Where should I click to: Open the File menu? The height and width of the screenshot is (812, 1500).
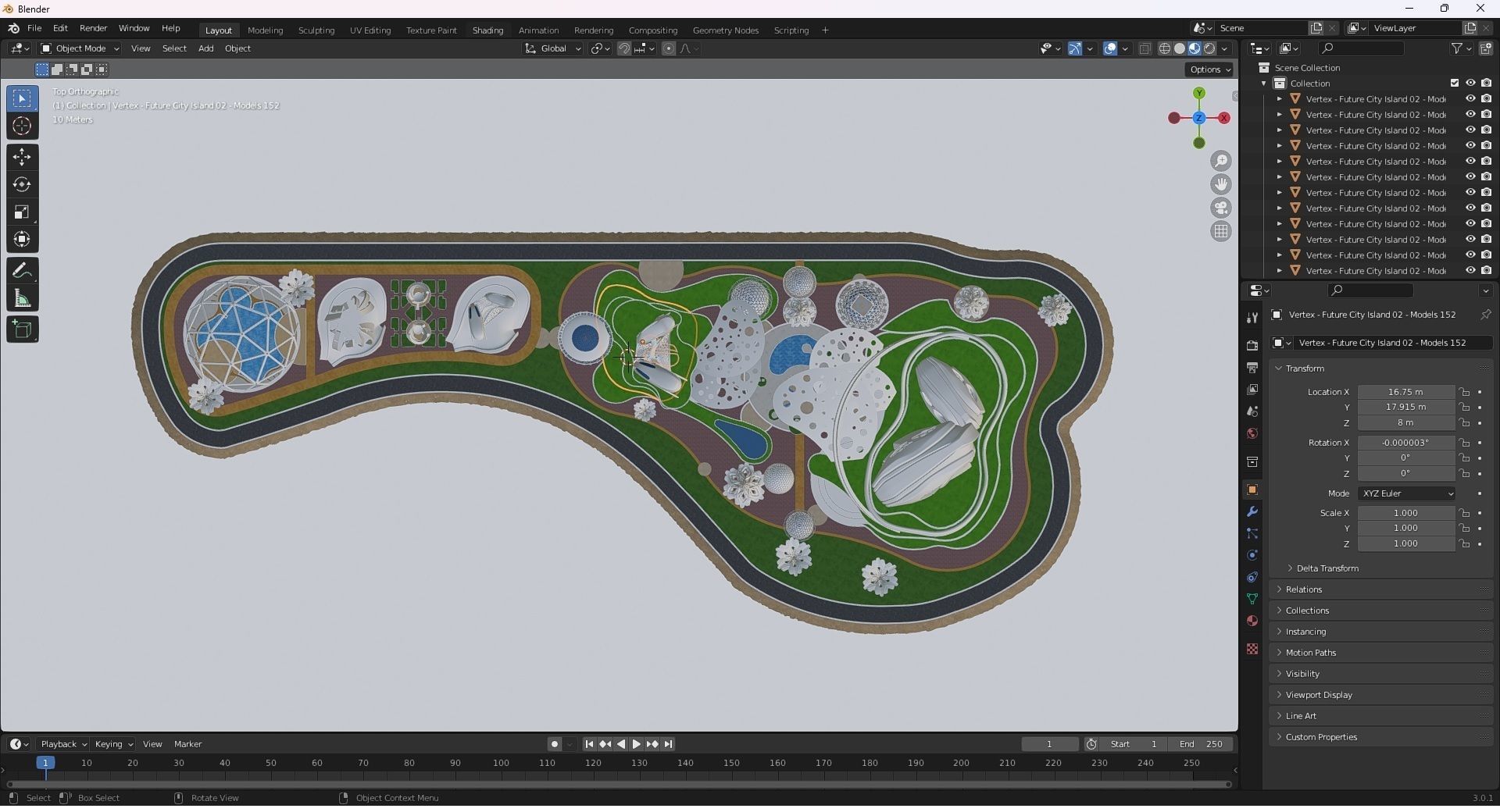click(34, 29)
